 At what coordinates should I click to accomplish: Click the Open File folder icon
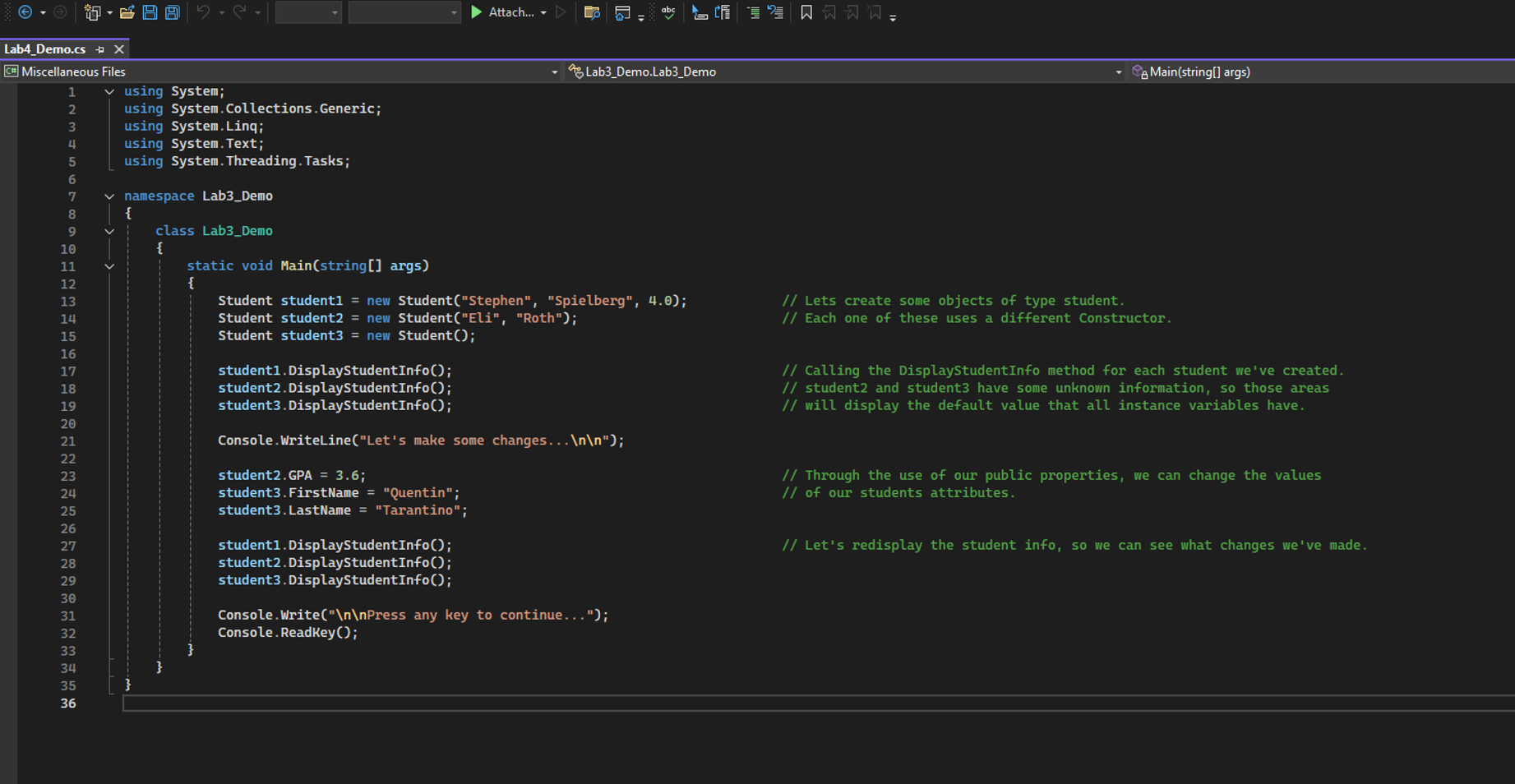click(x=127, y=12)
